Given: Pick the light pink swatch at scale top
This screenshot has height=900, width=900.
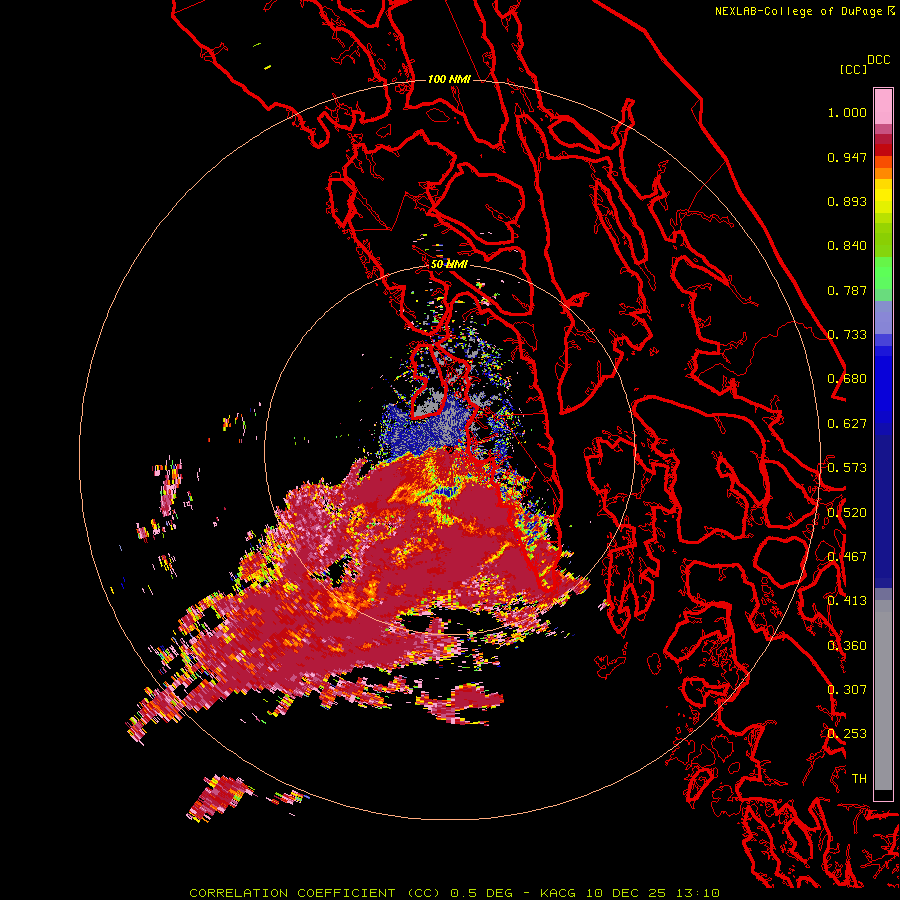Looking at the screenshot, I should click(883, 107).
